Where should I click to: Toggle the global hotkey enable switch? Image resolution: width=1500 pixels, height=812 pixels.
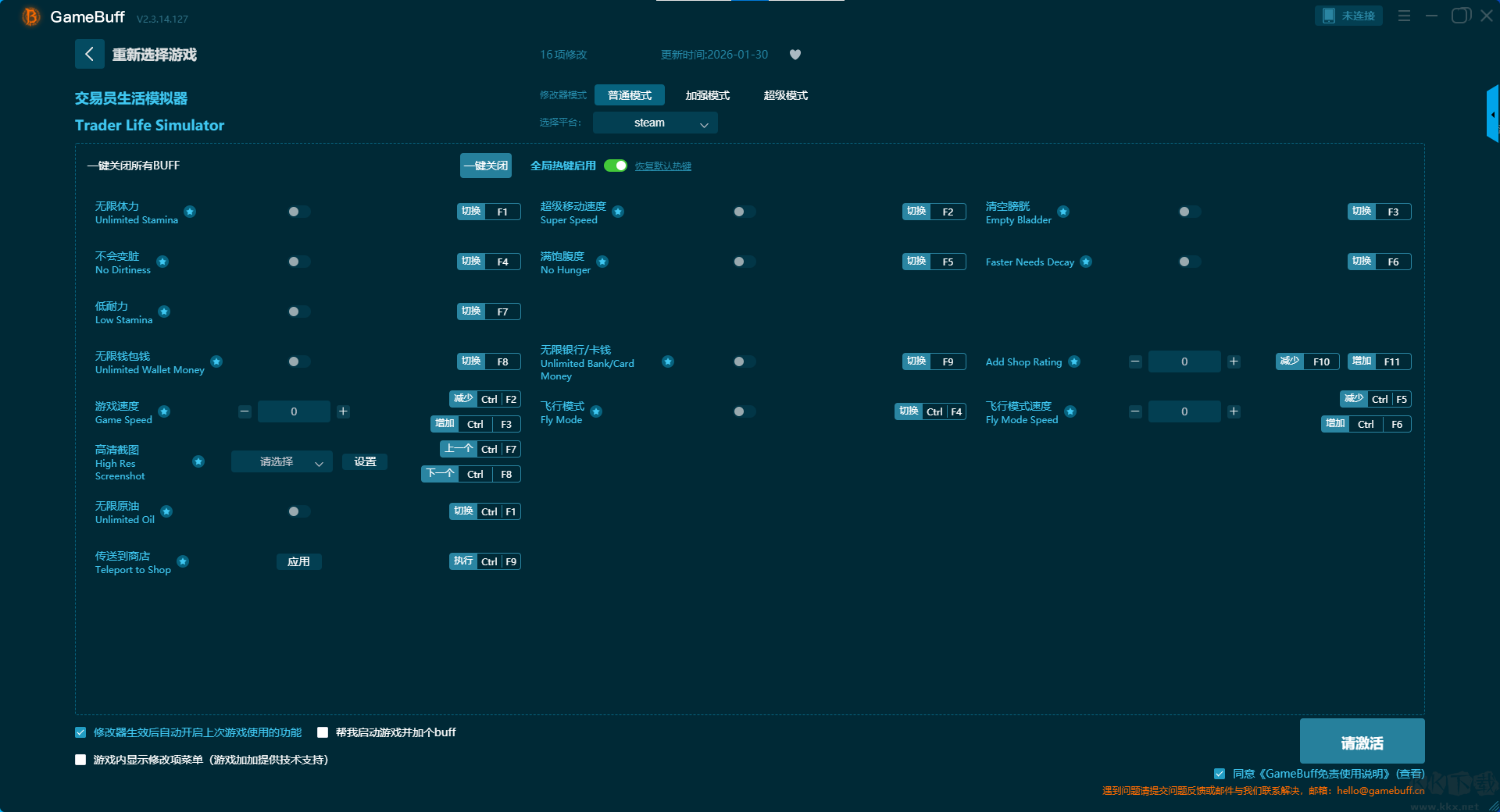616,166
